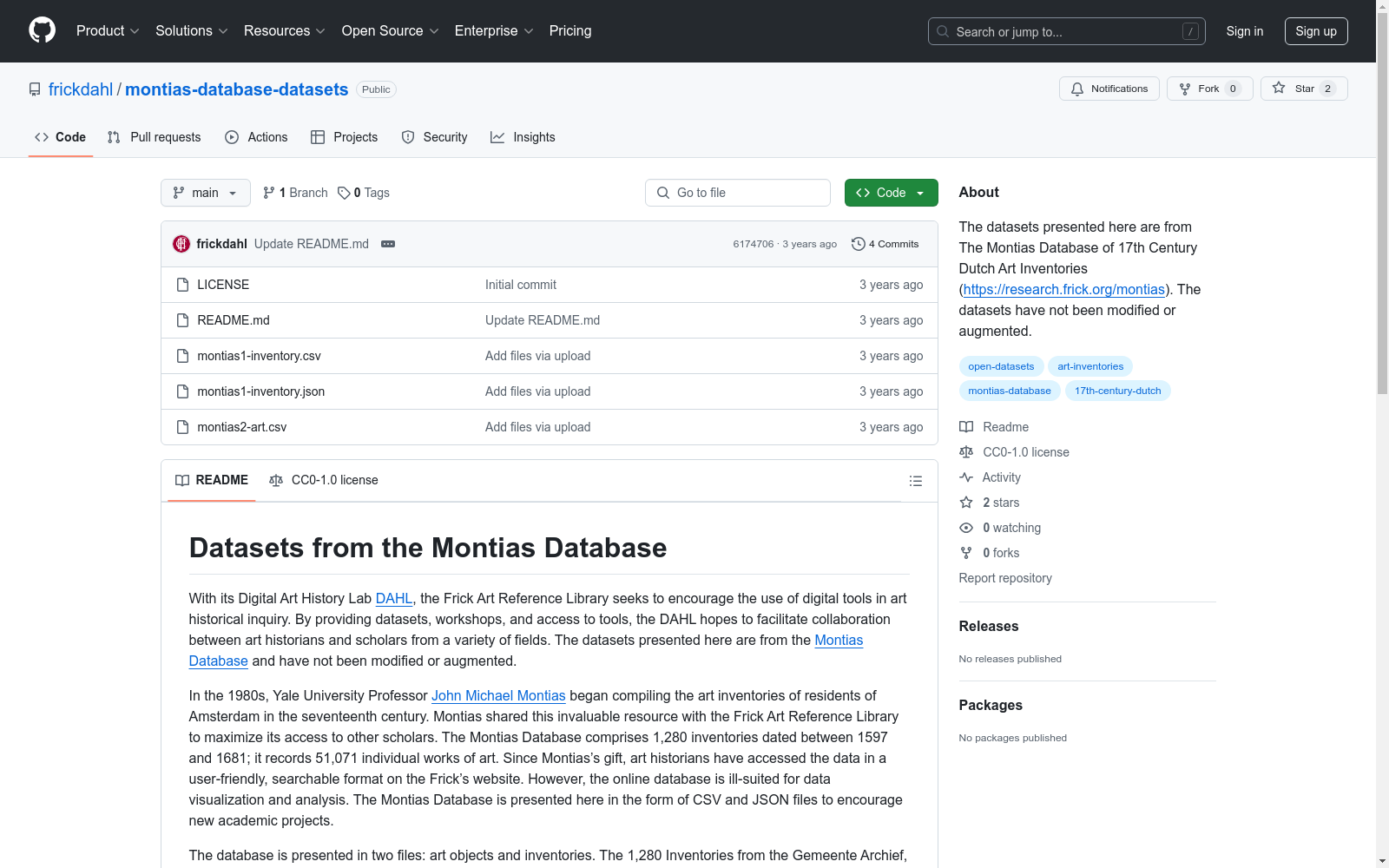Click the Search or jump to field
Viewport: 1389px width, 868px height.
[1067, 31]
